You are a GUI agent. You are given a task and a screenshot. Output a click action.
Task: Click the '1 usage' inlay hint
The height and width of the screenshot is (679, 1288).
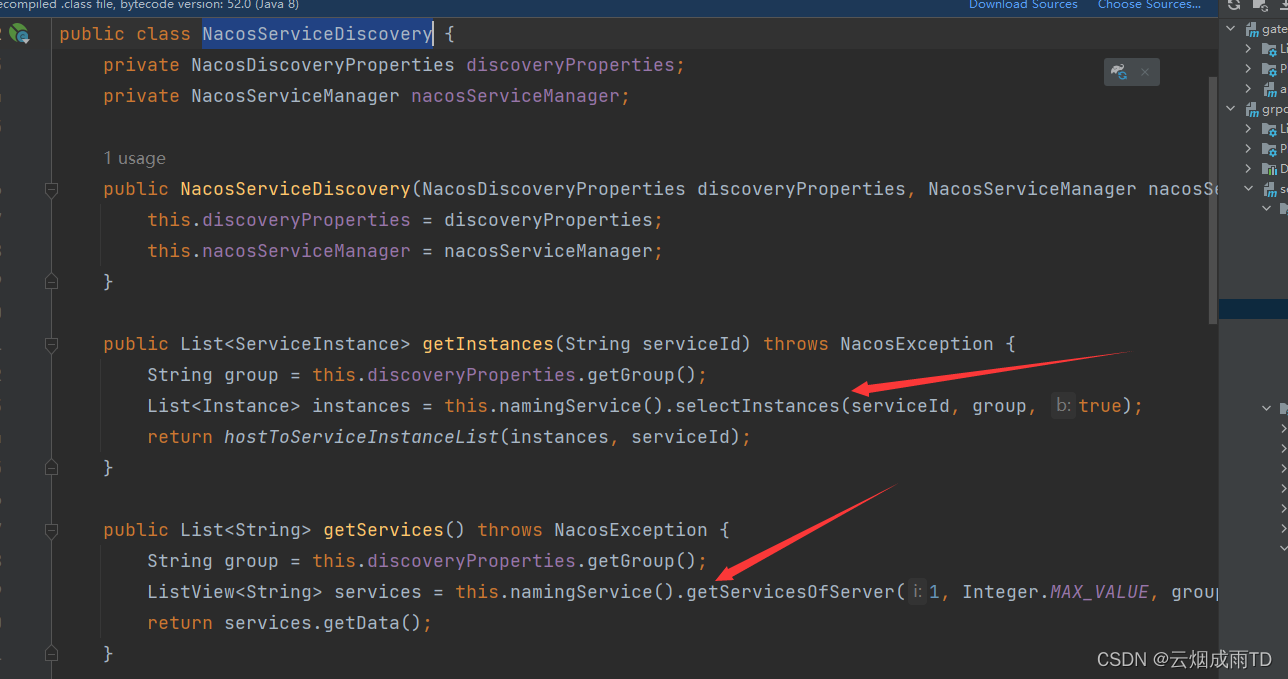134,158
